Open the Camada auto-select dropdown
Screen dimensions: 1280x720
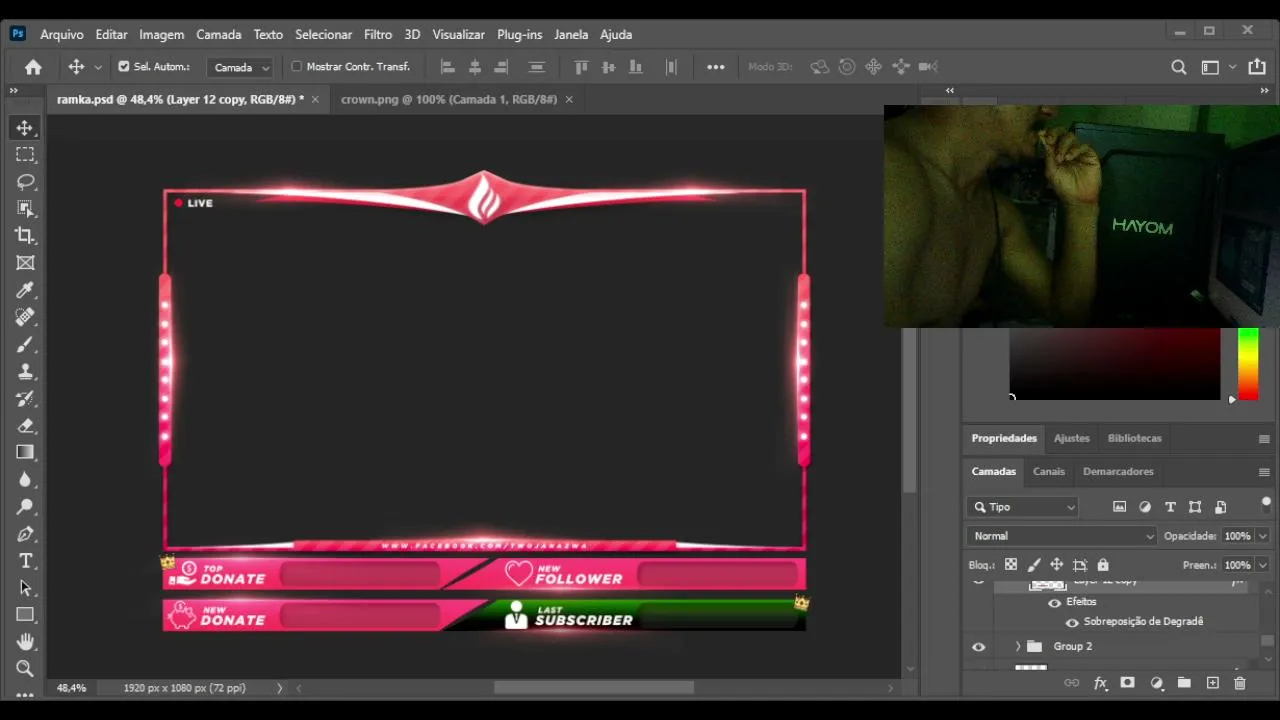(240, 67)
